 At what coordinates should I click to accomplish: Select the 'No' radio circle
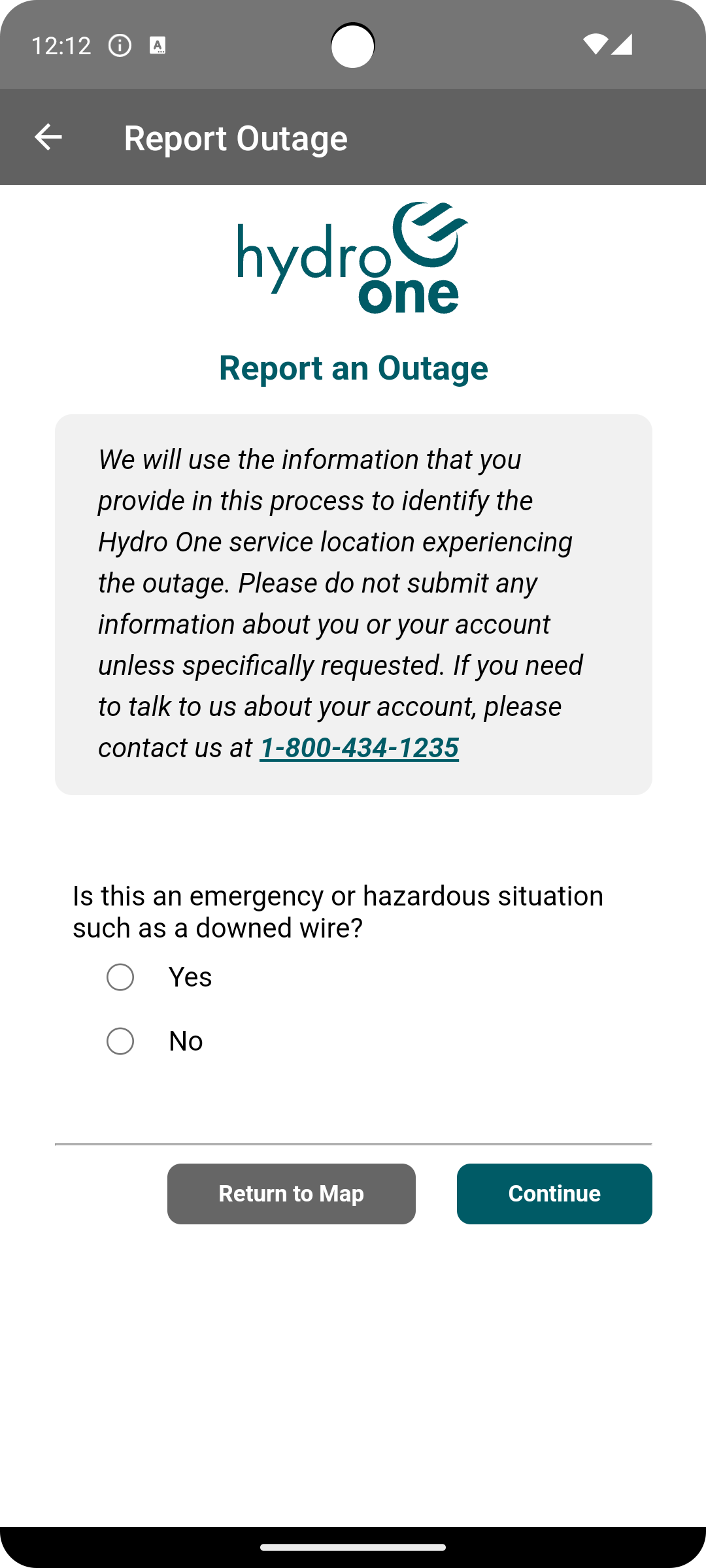pyautogui.click(x=120, y=1041)
